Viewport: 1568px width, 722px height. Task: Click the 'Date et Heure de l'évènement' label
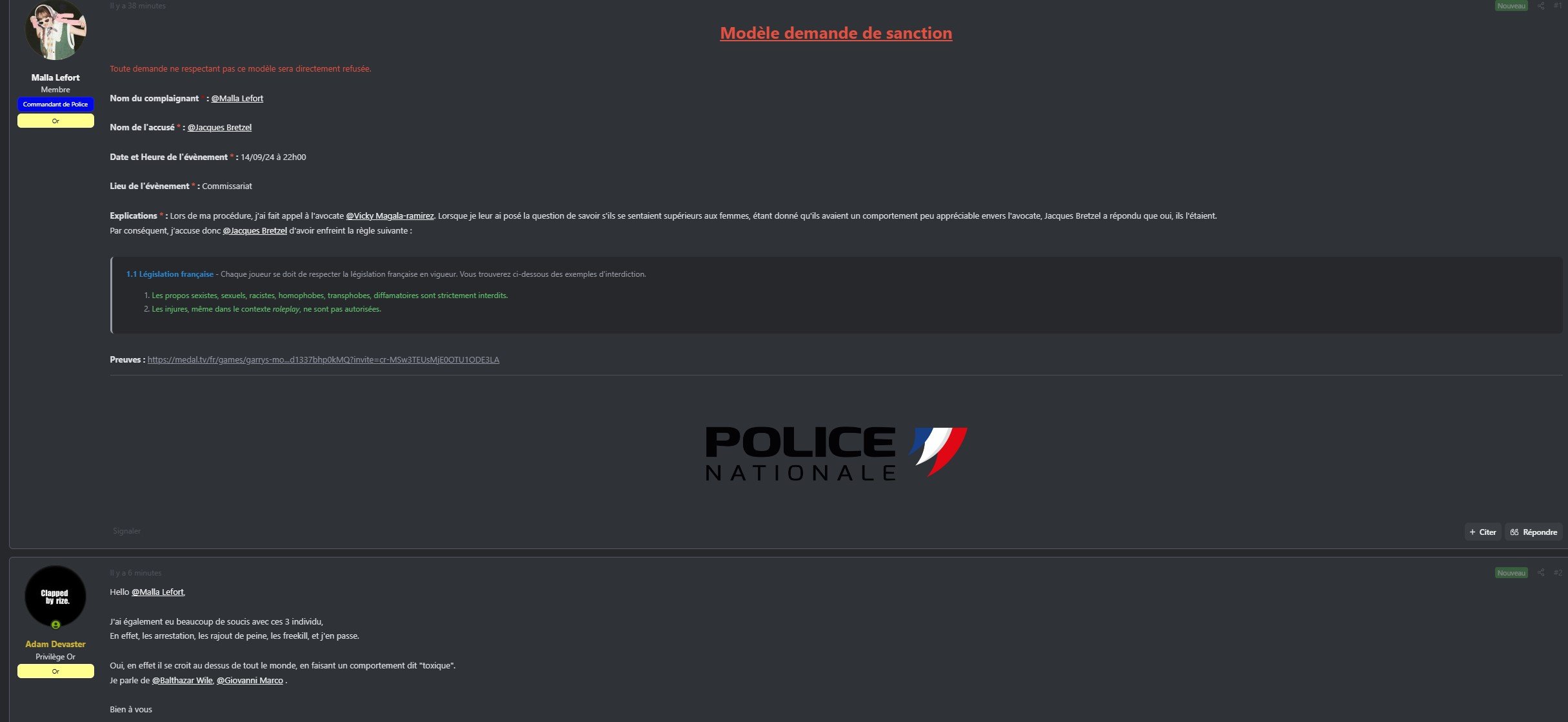168,157
